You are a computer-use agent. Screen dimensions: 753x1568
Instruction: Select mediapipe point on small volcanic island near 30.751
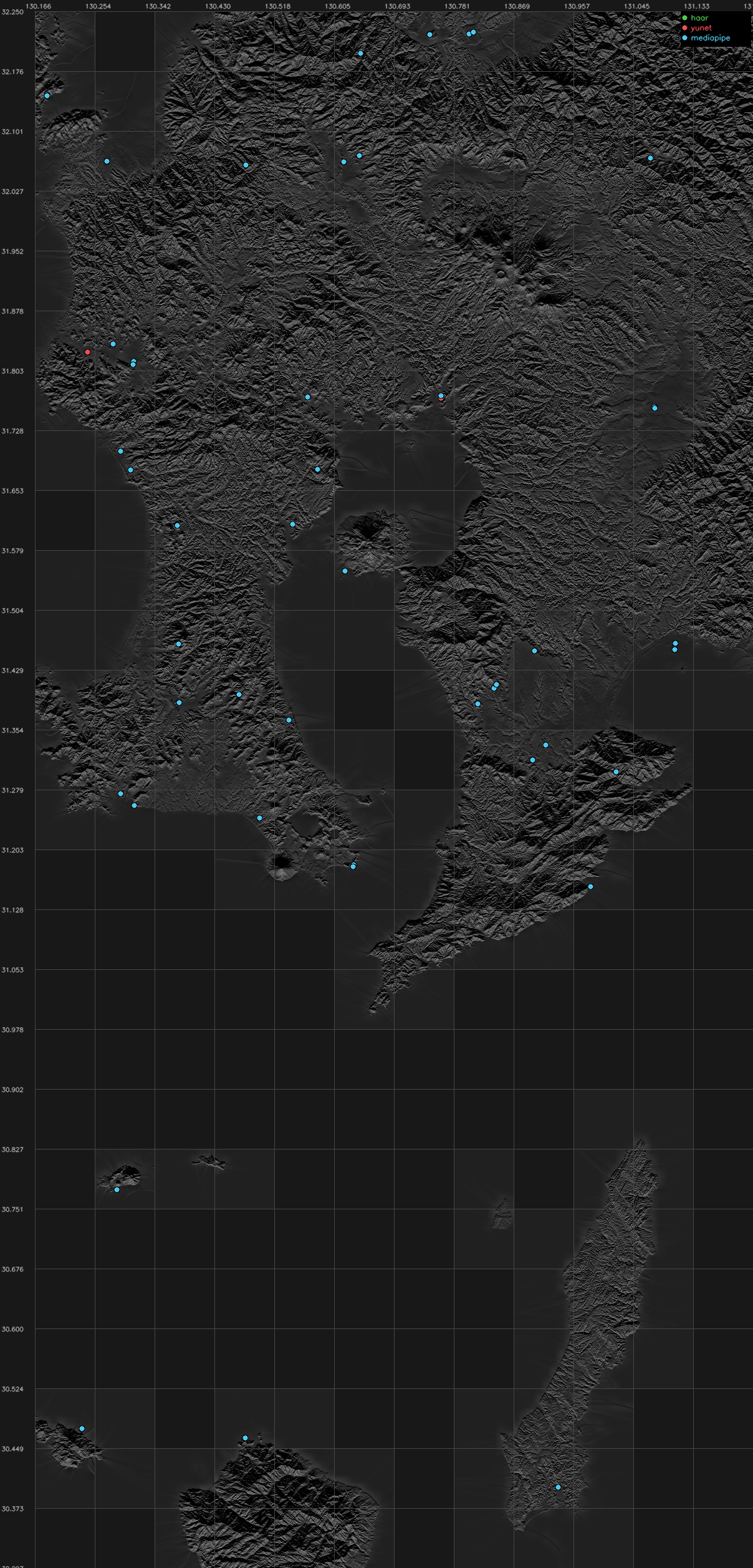(x=117, y=1189)
